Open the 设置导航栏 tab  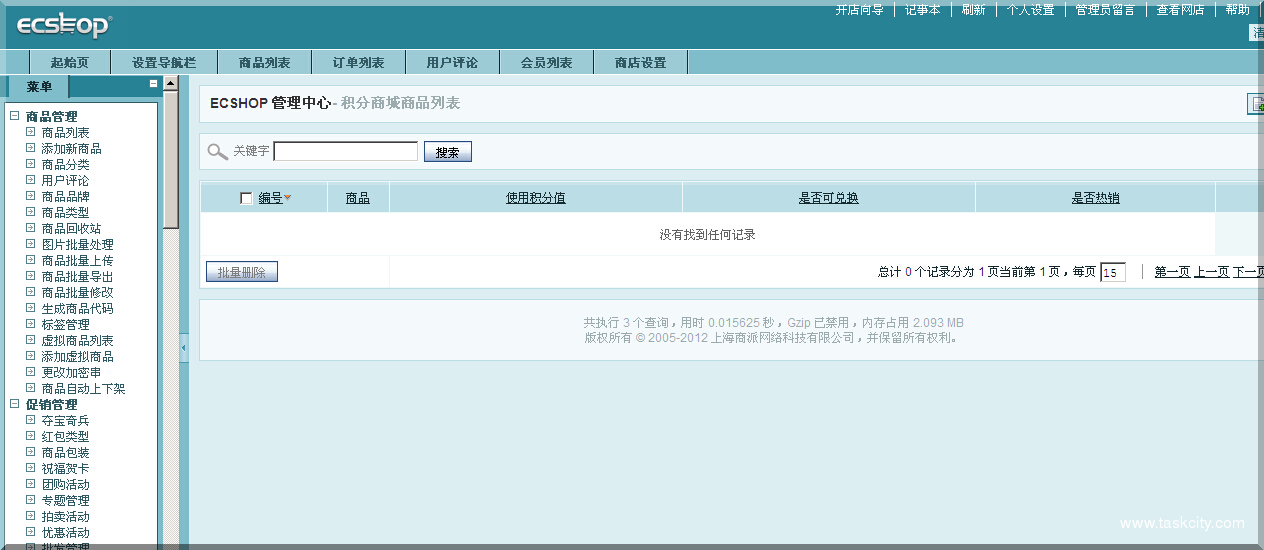164,62
